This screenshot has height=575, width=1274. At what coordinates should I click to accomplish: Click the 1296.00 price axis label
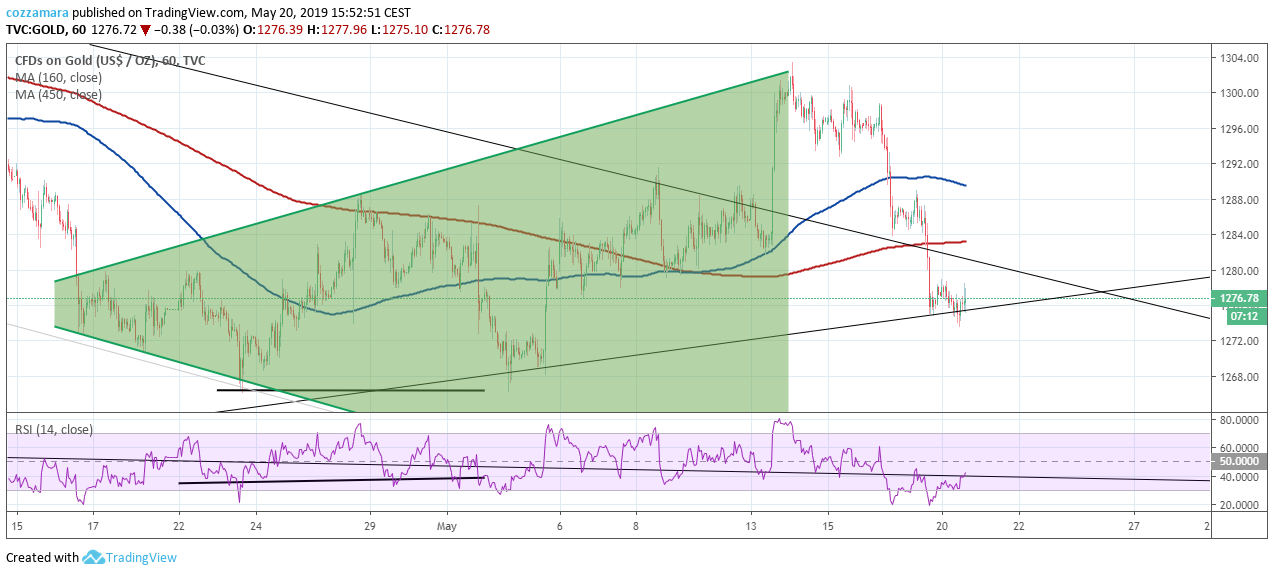pyautogui.click(x=1238, y=129)
